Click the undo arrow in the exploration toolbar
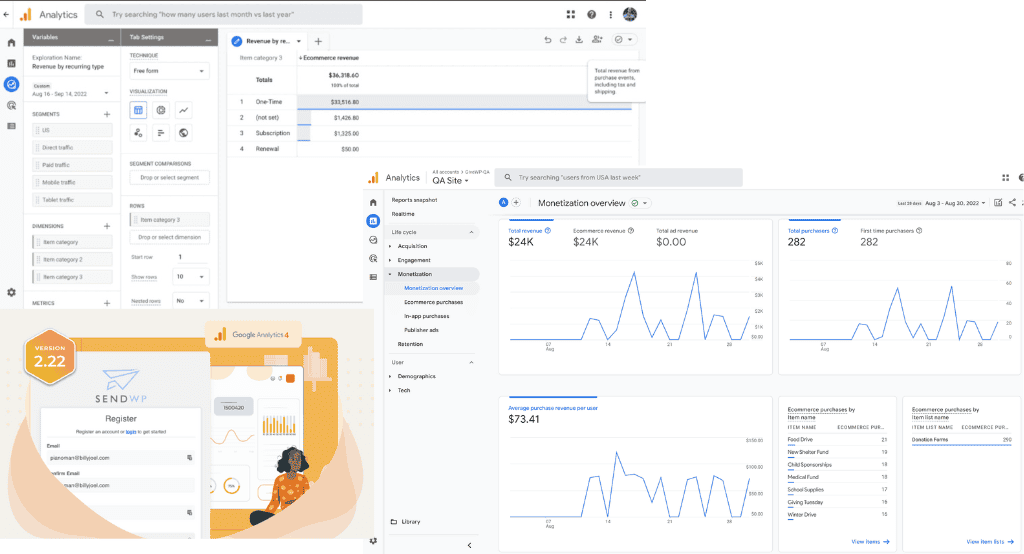The width and height of the screenshot is (1024, 554). tap(547, 40)
